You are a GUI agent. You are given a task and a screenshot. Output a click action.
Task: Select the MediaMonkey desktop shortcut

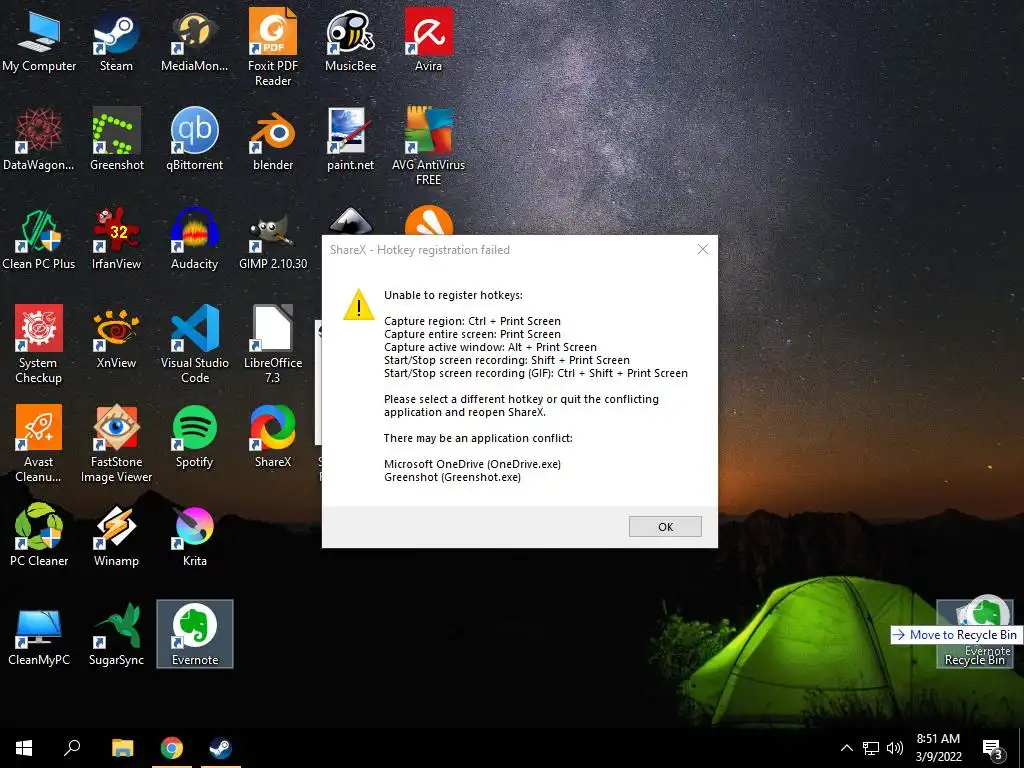[195, 41]
